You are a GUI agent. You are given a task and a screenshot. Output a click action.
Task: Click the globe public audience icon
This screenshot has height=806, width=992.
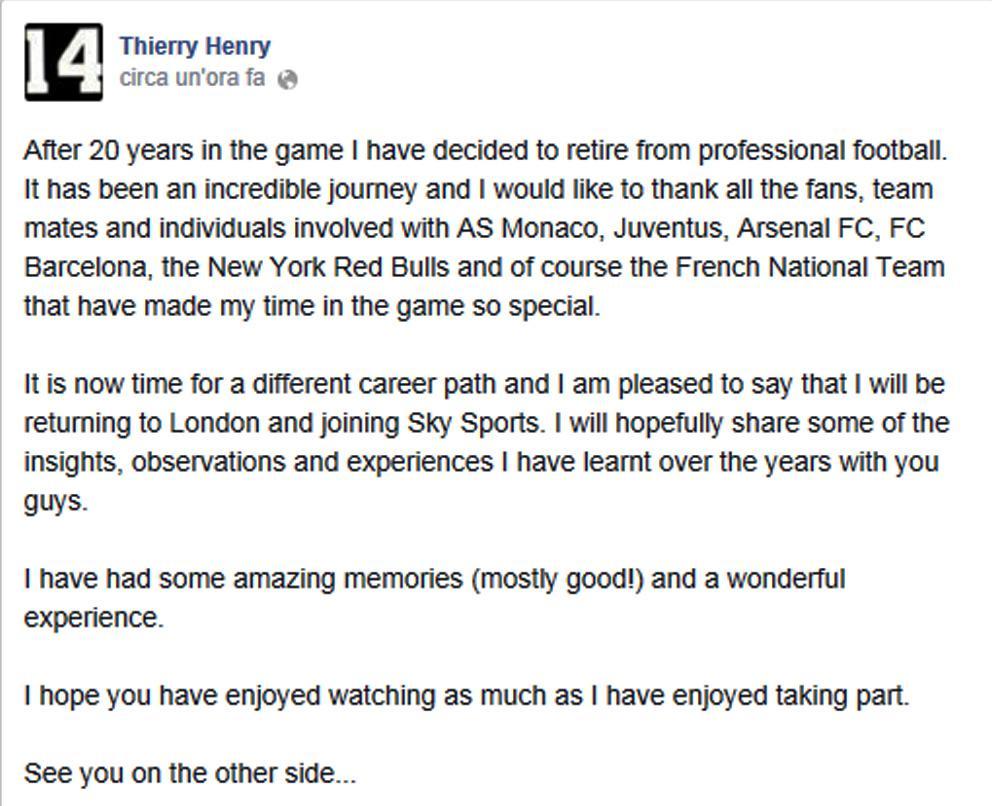(287, 80)
